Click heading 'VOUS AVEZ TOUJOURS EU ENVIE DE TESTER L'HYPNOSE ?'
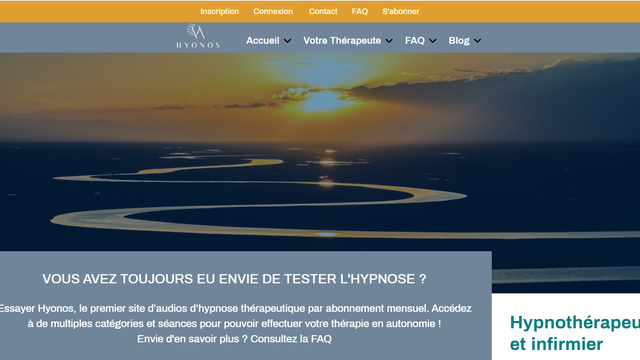The height and width of the screenshot is (360, 640). coord(234,279)
